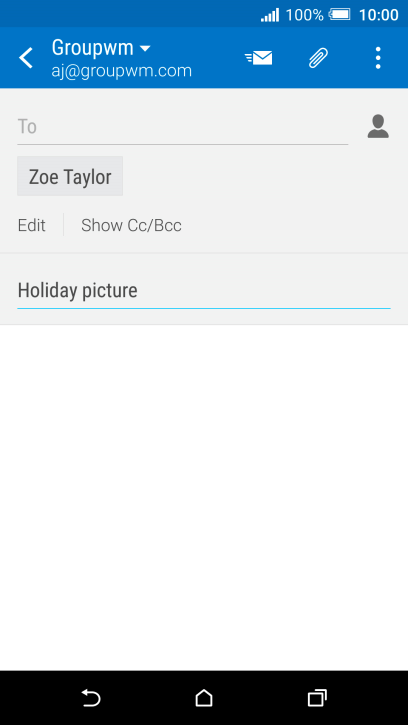Tap the empty message body area
This screenshot has width=408, height=725.
coord(204,497)
